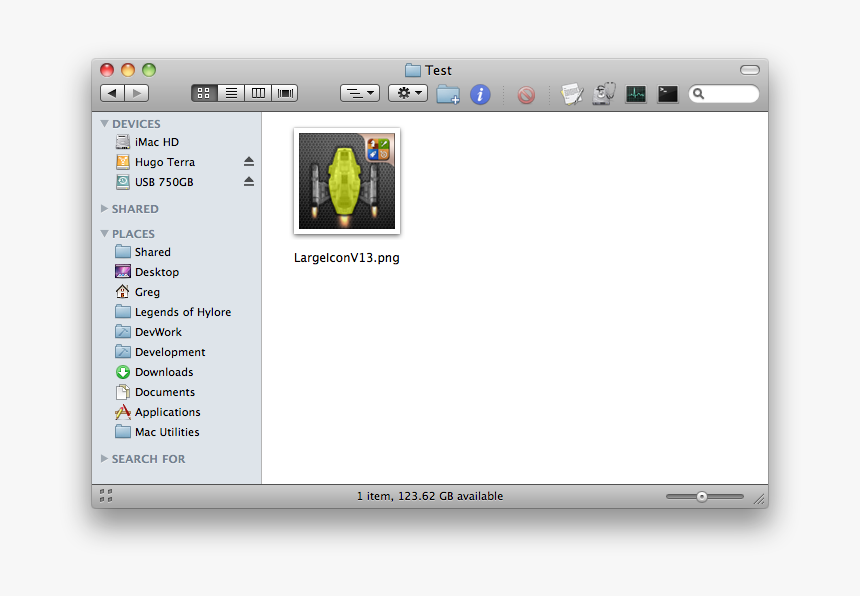The height and width of the screenshot is (596, 860).
Task: Click the TextEdit icon in the toolbar
Action: click(x=571, y=93)
